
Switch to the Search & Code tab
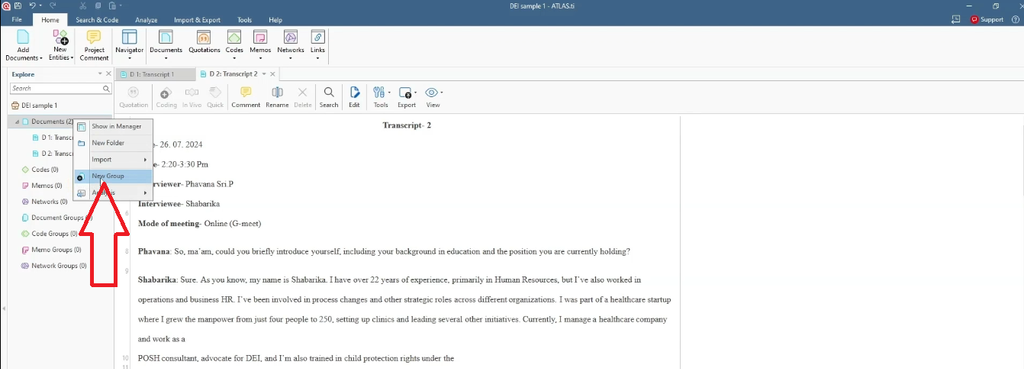(x=97, y=20)
